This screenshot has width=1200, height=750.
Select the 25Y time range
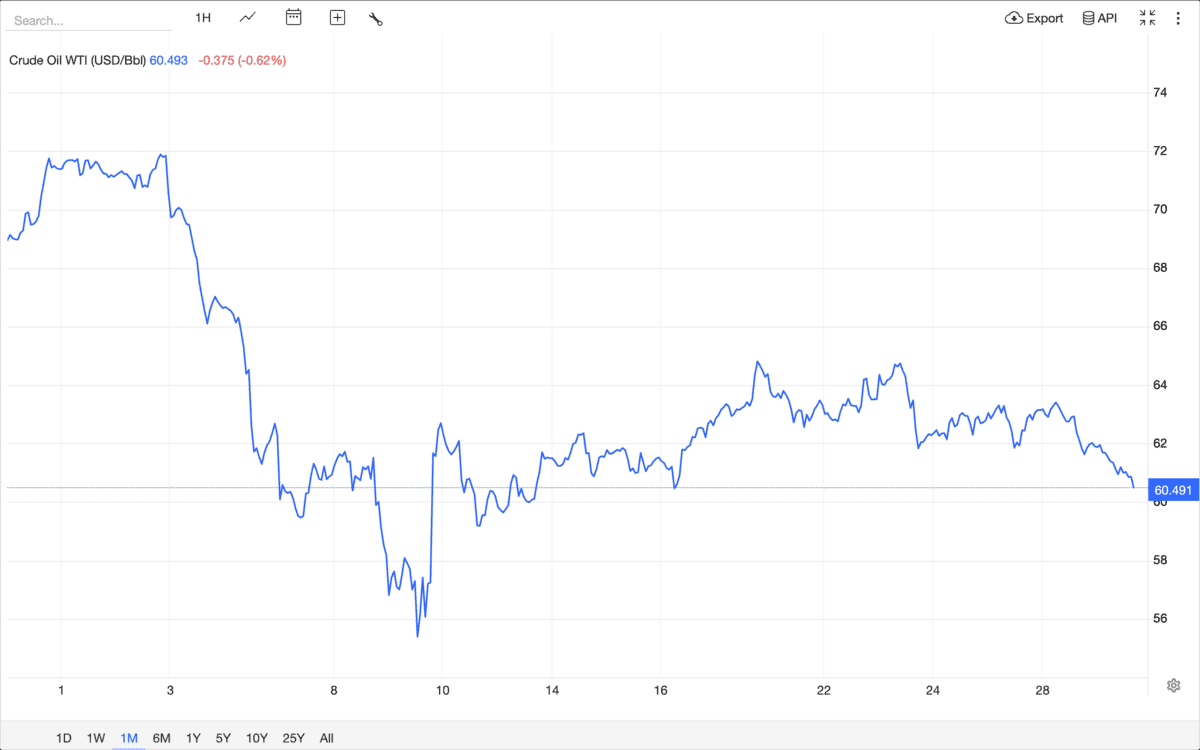point(294,738)
